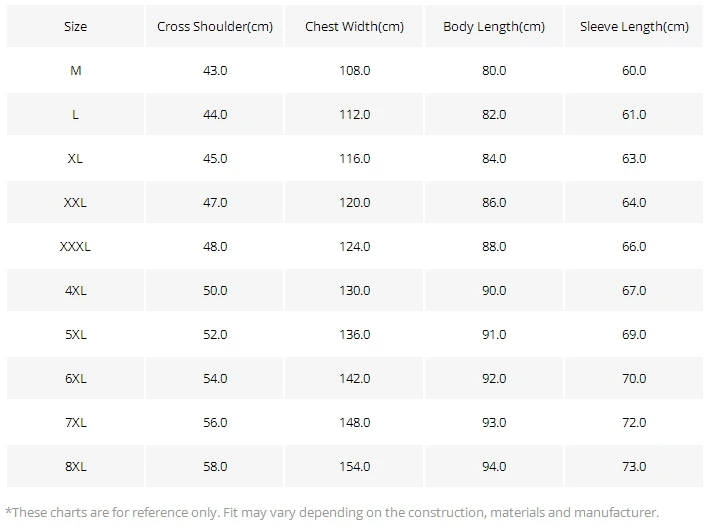Select the 4XL size row
709x529 pixels.
pyautogui.click(x=355, y=290)
